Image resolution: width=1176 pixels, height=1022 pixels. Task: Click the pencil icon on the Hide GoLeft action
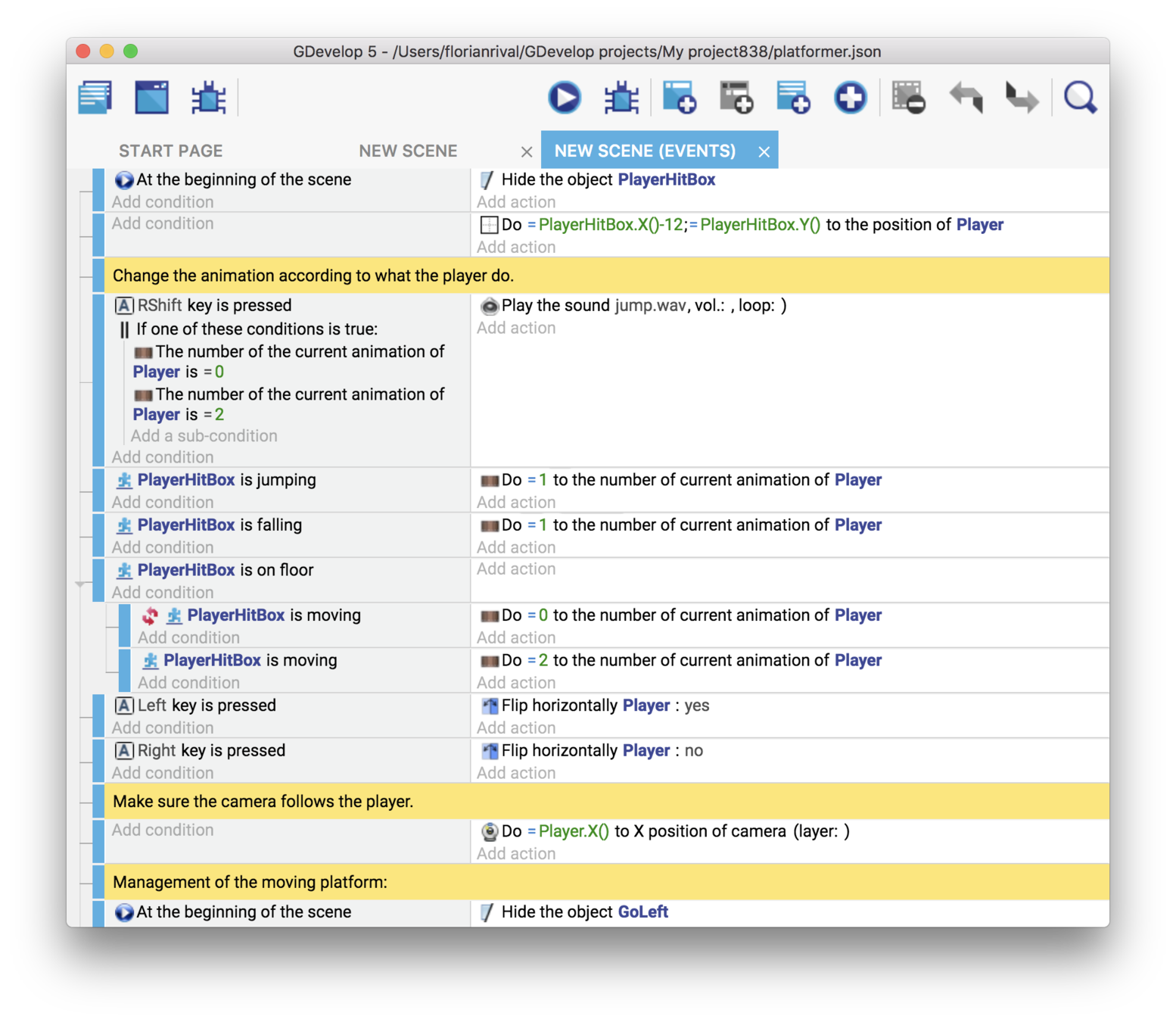click(x=488, y=912)
